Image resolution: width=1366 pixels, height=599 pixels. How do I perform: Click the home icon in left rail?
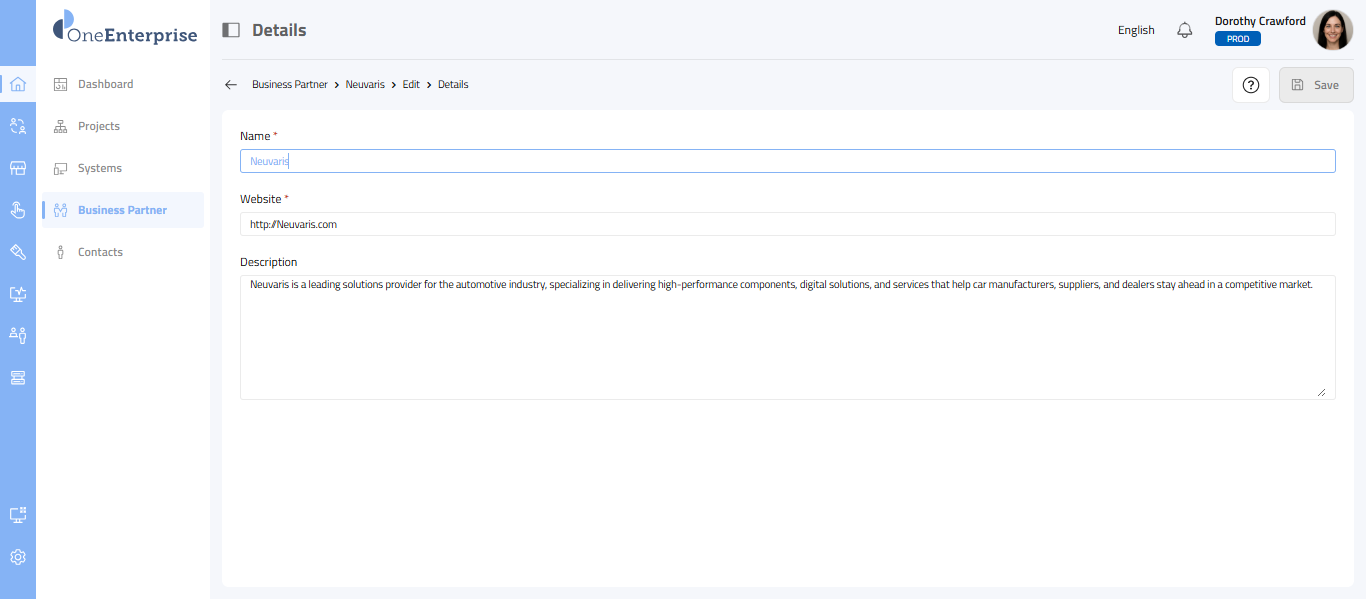coord(18,84)
